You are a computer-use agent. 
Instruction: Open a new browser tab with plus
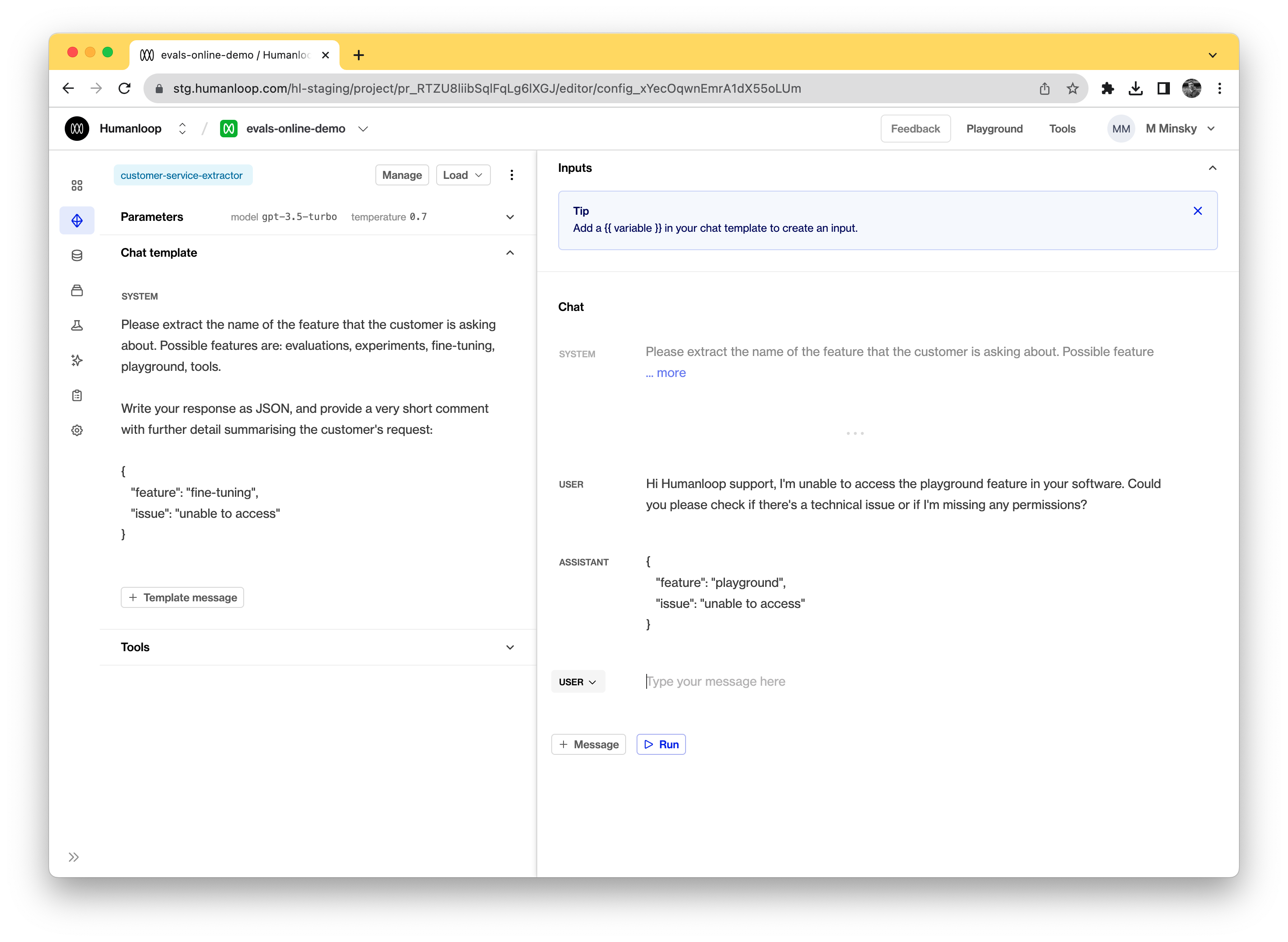[x=359, y=55]
